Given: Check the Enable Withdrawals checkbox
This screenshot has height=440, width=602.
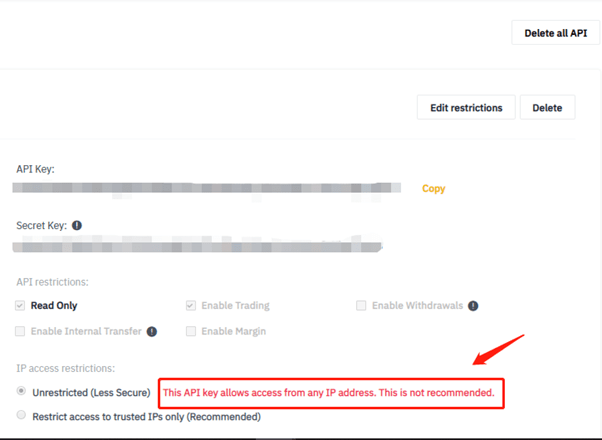Looking at the screenshot, I should pyautogui.click(x=361, y=306).
